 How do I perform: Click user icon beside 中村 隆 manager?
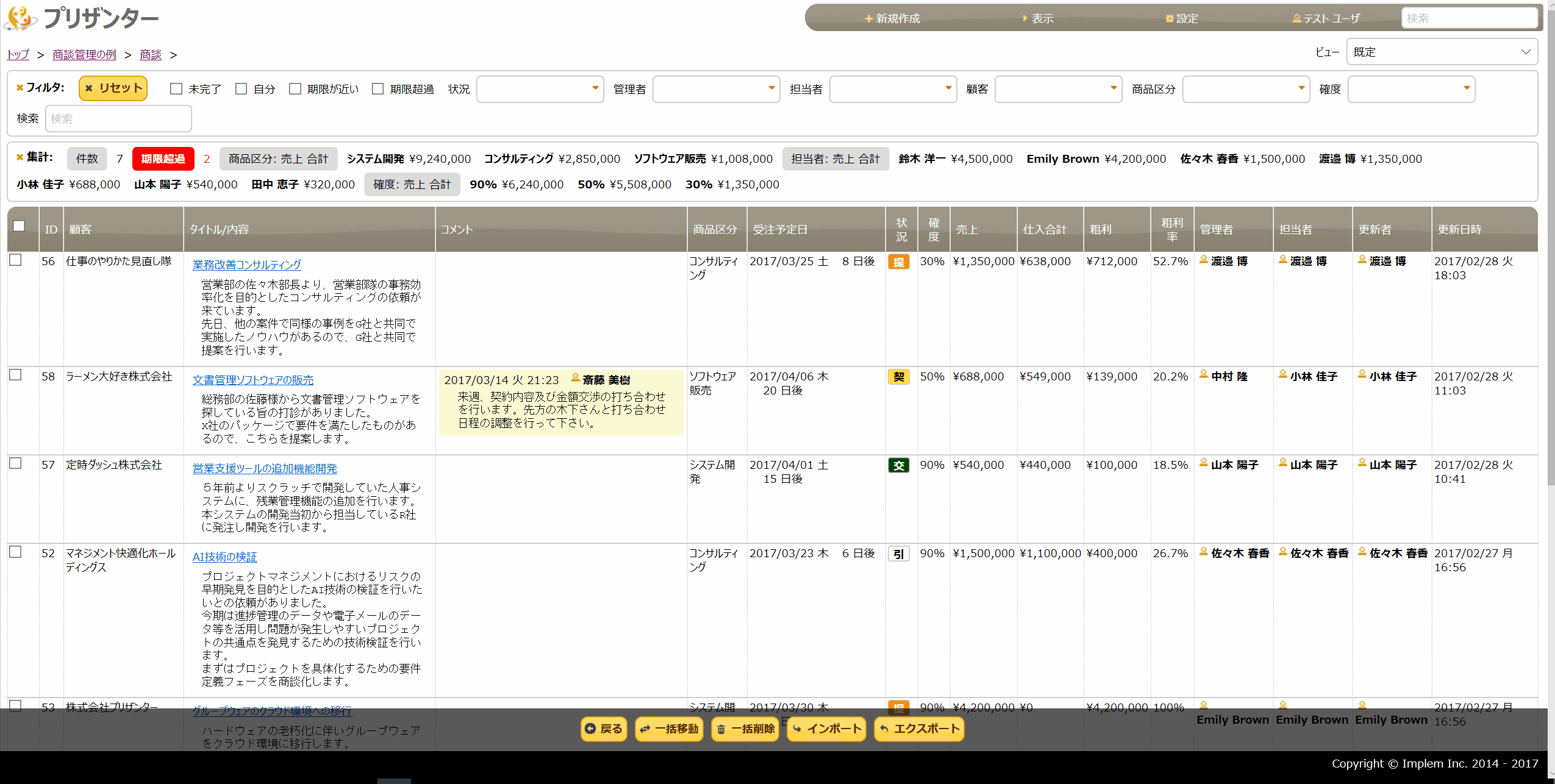(1204, 374)
